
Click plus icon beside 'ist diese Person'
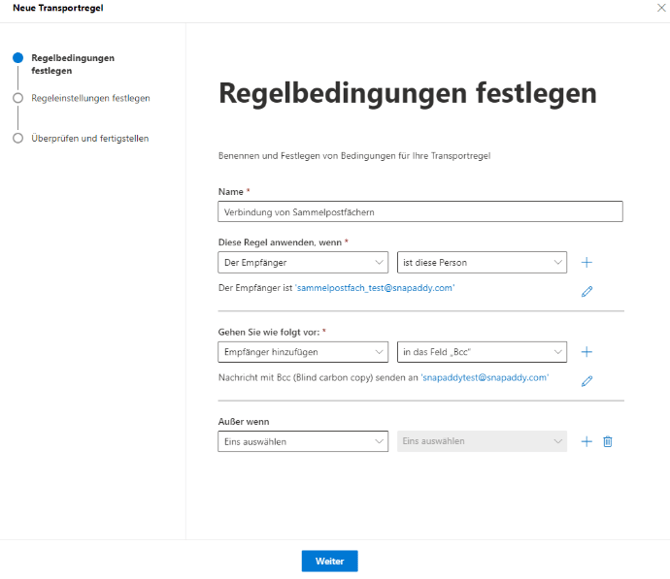point(587,263)
